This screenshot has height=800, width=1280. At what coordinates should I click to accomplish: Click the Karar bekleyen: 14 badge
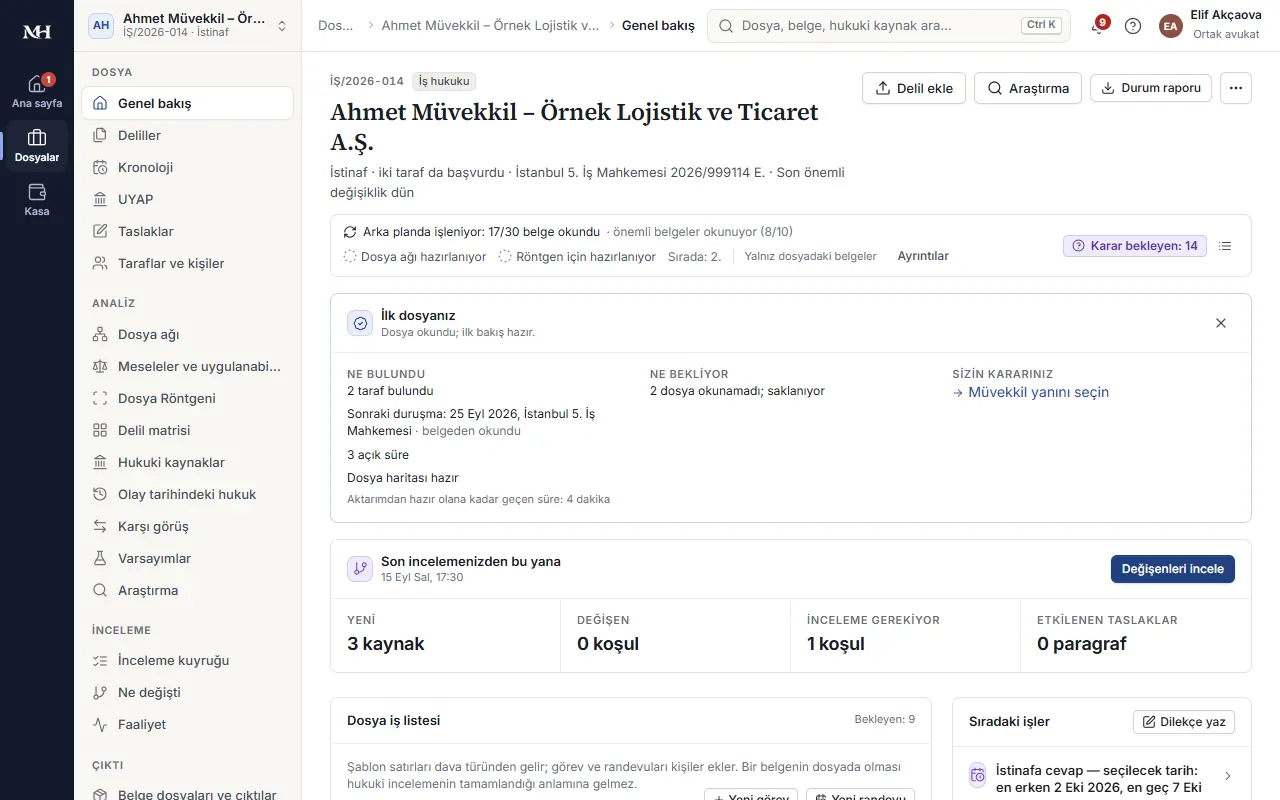(1135, 246)
